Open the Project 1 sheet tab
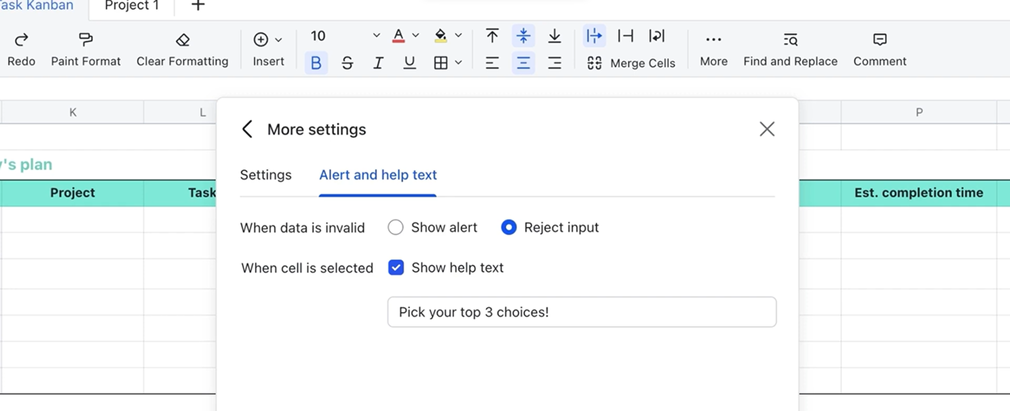The image size is (1010, 411). 132,6
